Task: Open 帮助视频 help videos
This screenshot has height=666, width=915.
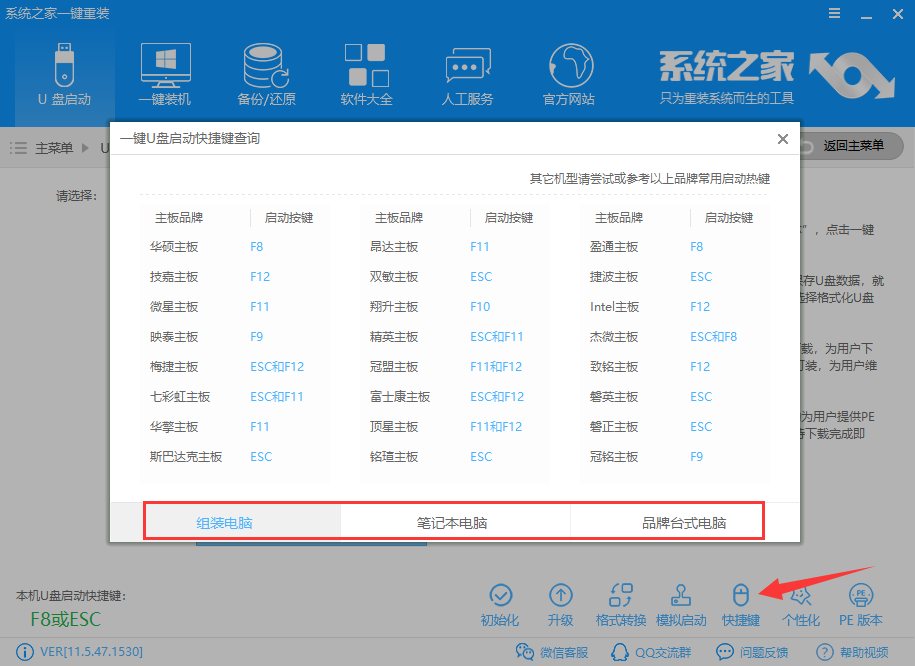Action: coord(857,651)
